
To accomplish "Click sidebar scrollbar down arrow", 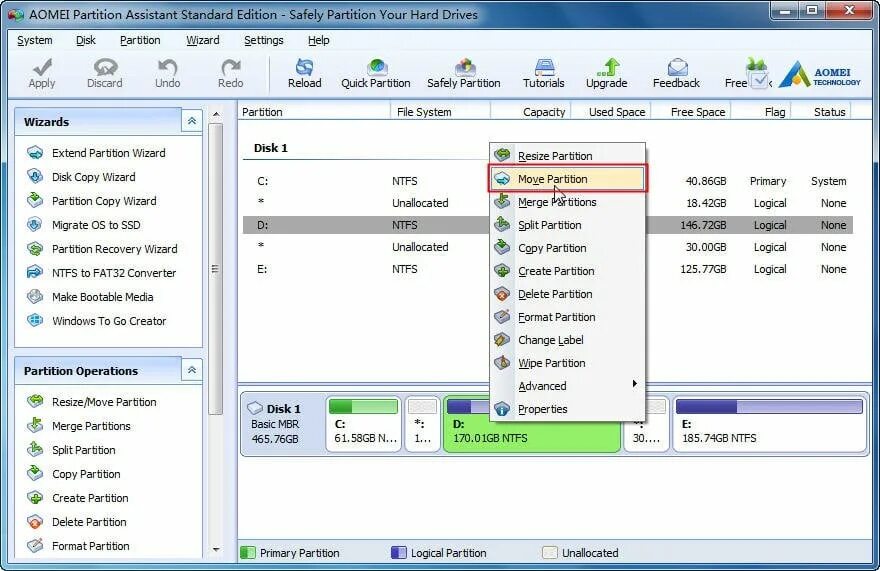I will pos(216,549).
